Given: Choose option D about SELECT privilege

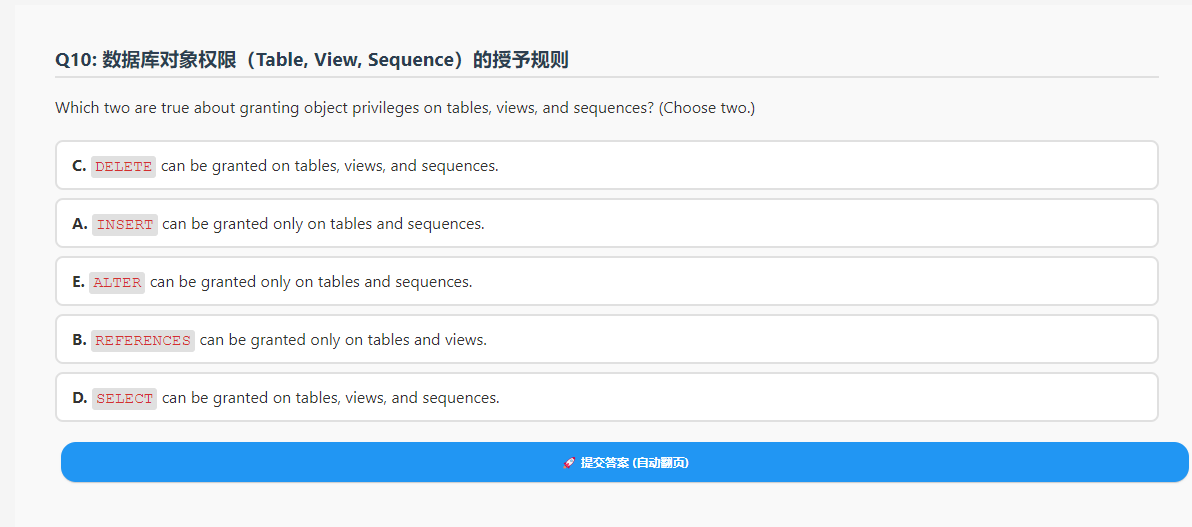Looking at the screenshot, I should (x=607, y=397).
